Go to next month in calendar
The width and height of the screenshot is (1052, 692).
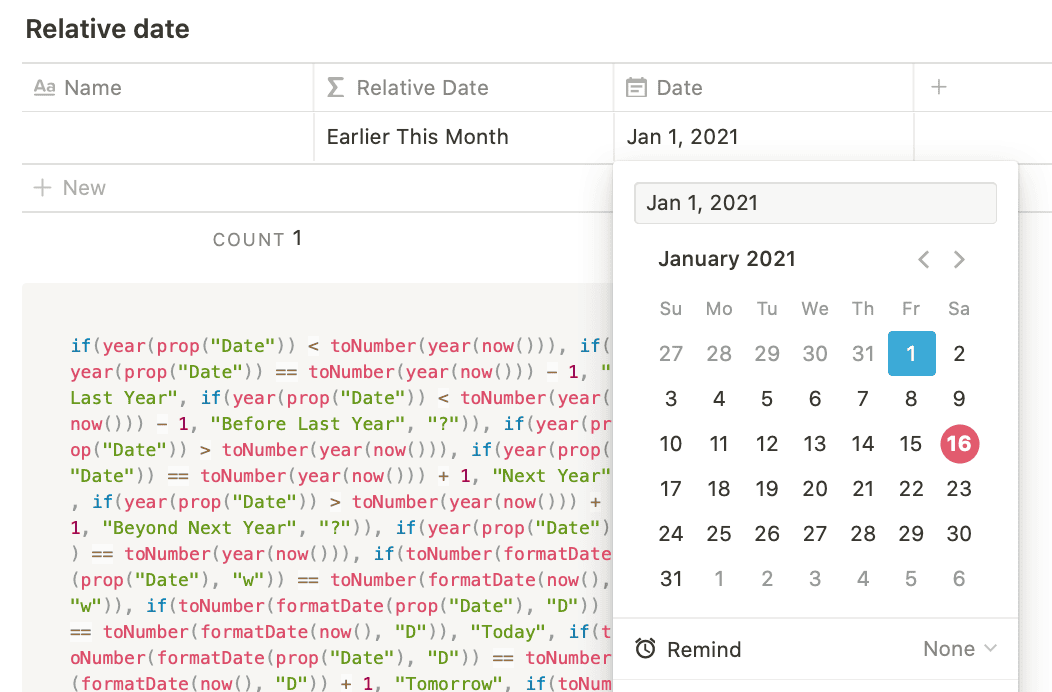pos(959,260)
